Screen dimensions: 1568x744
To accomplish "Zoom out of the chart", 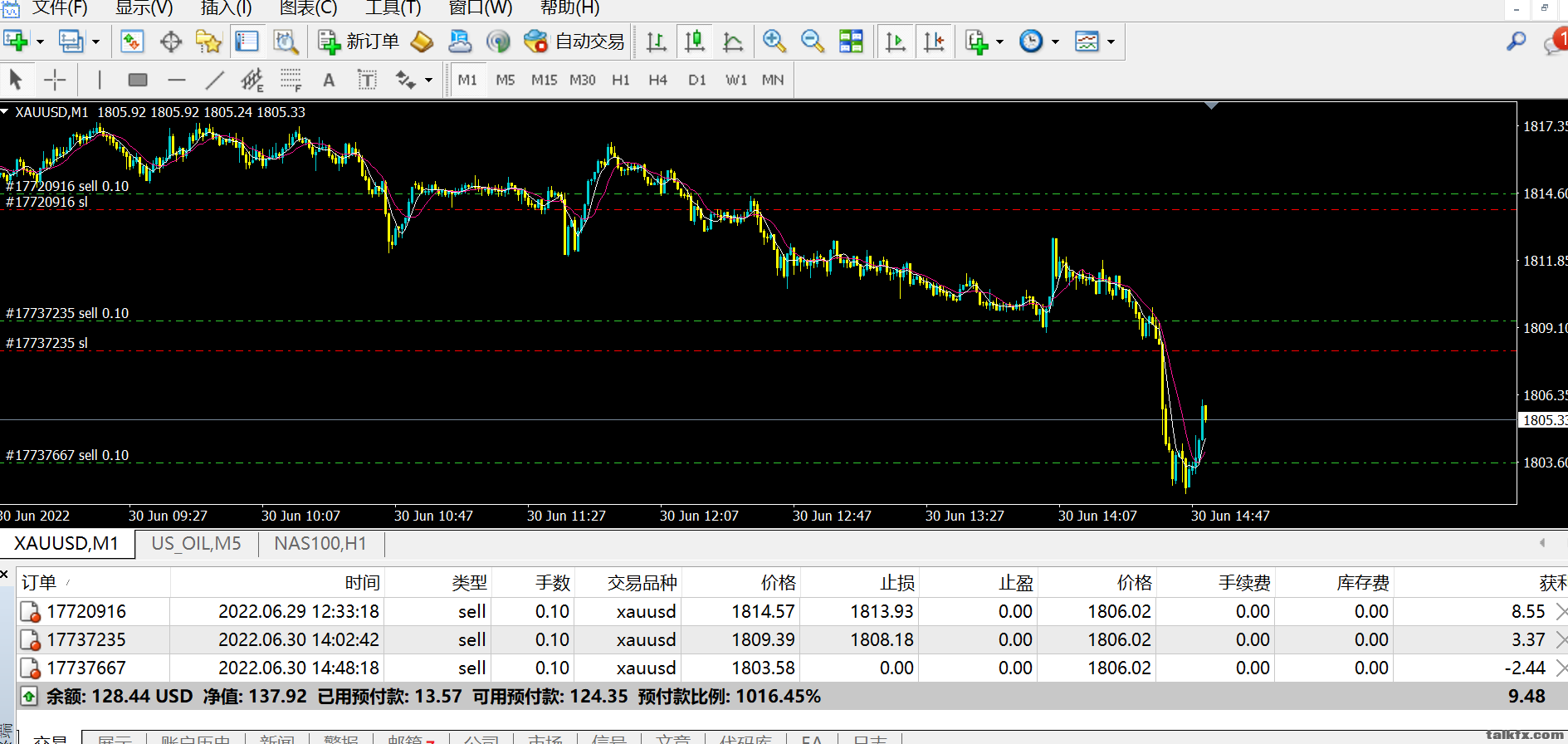I will [x=813, y=42].
